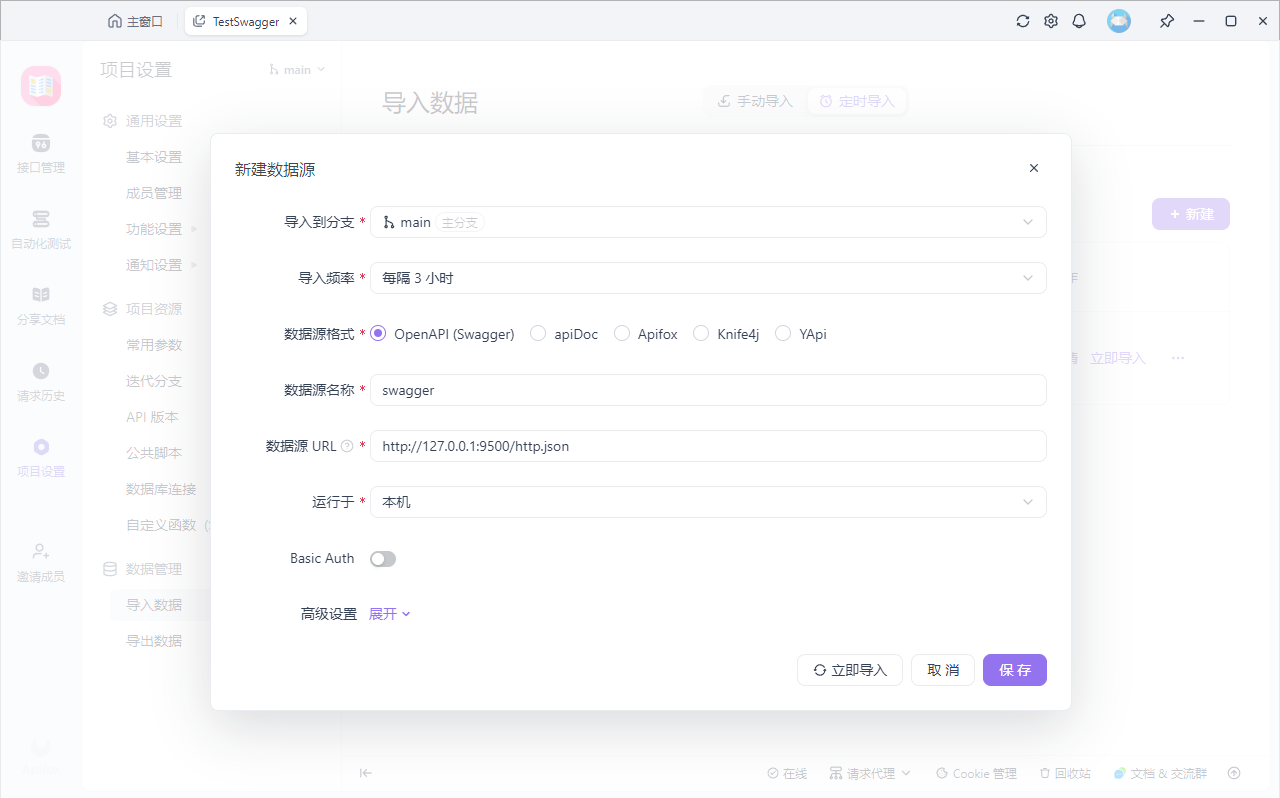
Task: Select the apiDoc format radio button
Action: 538,334
